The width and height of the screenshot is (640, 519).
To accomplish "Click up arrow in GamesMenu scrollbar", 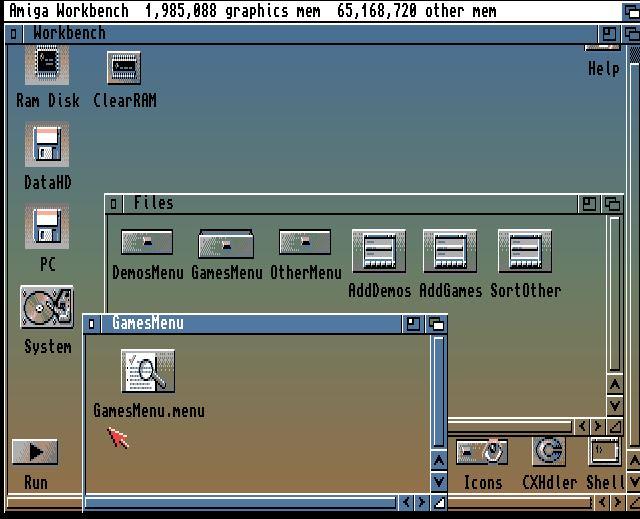I will click(439, 461).
